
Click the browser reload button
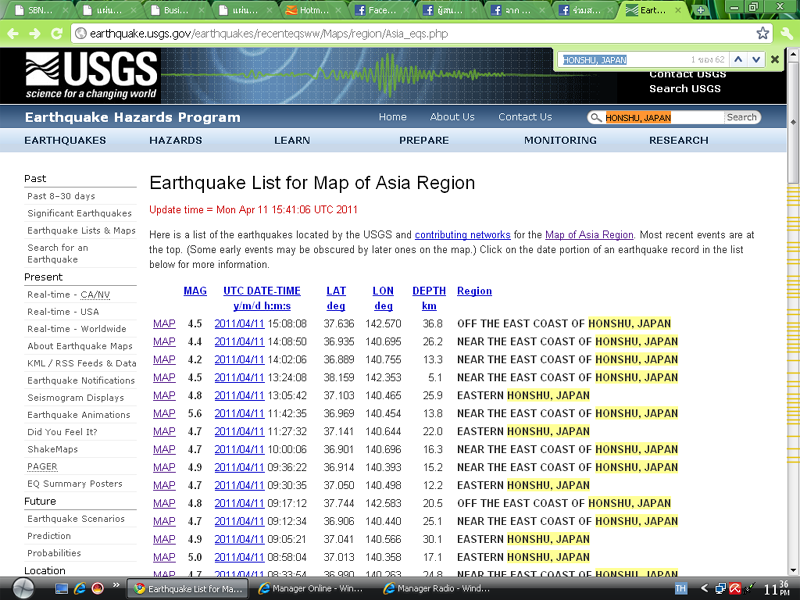pyautogui.click(x=58, y=33)
